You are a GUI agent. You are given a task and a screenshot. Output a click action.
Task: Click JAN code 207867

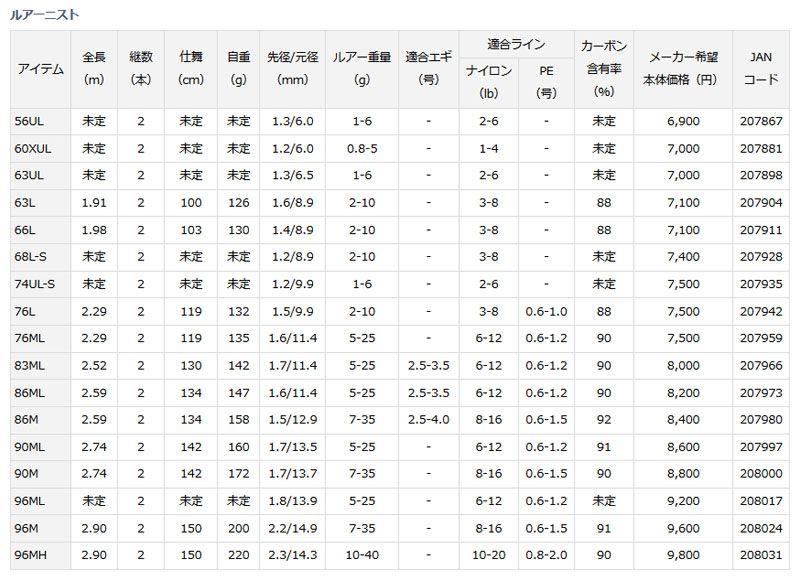pyautogui.click(x=761, y=121)
